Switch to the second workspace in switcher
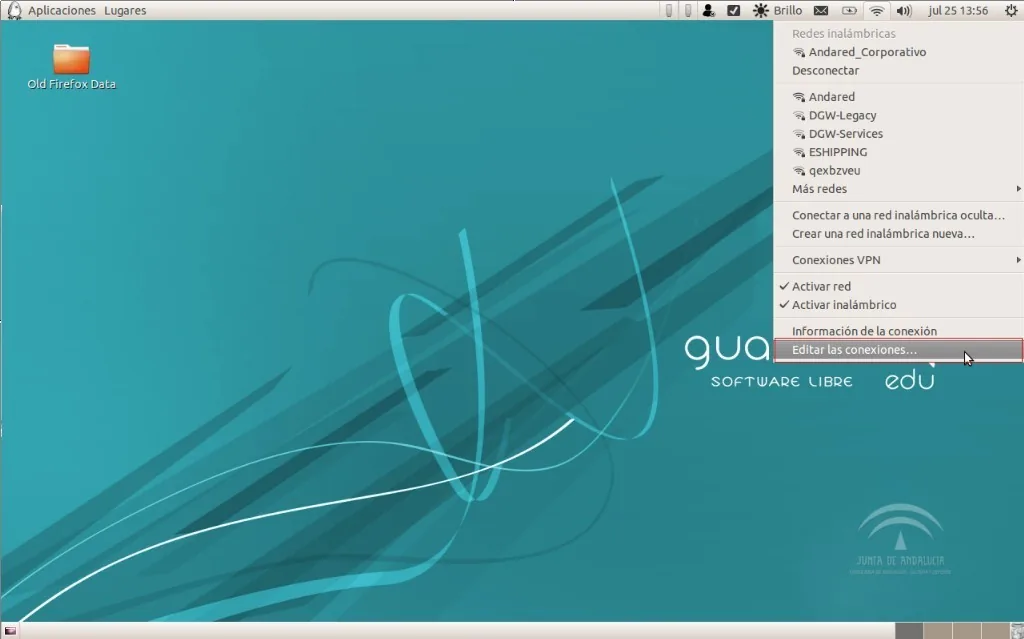Image resolution: width=1024 pixels, height=639 pixels. (937, 631)
